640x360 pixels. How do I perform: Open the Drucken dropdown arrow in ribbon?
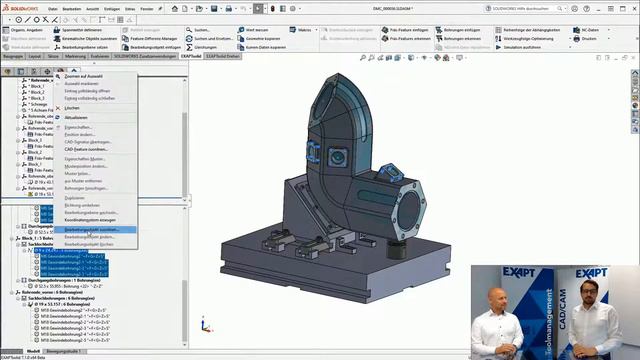(x=609, y=38)
